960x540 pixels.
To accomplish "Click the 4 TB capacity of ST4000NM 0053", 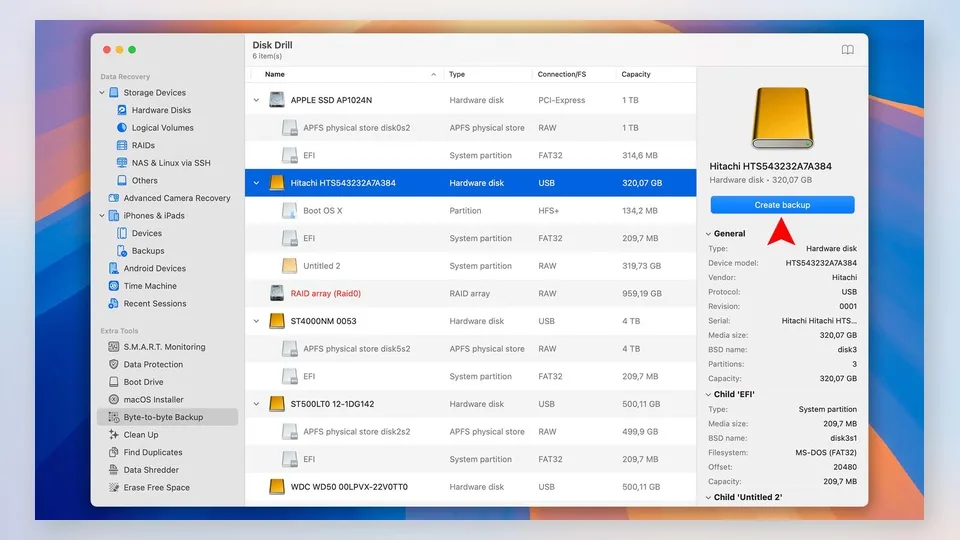I will tap(631, 321).
